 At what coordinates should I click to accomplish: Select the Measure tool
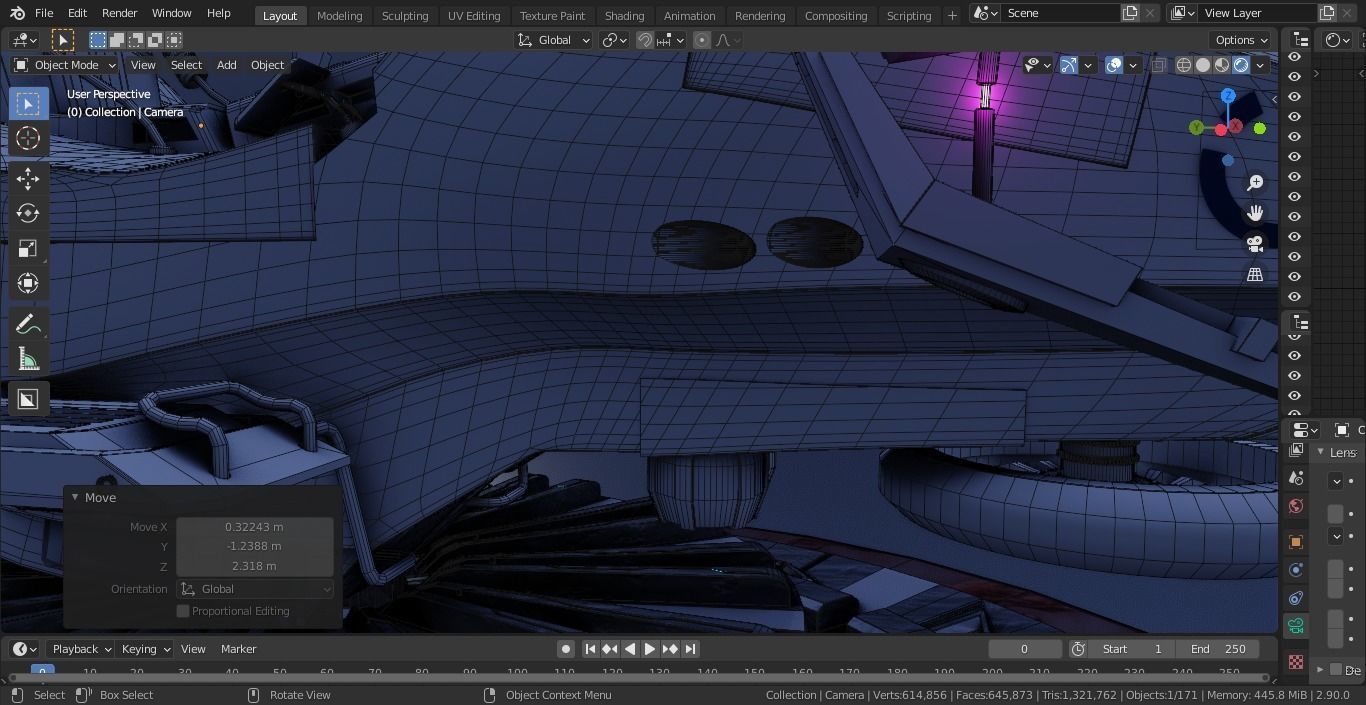click(x=28, y=359)
